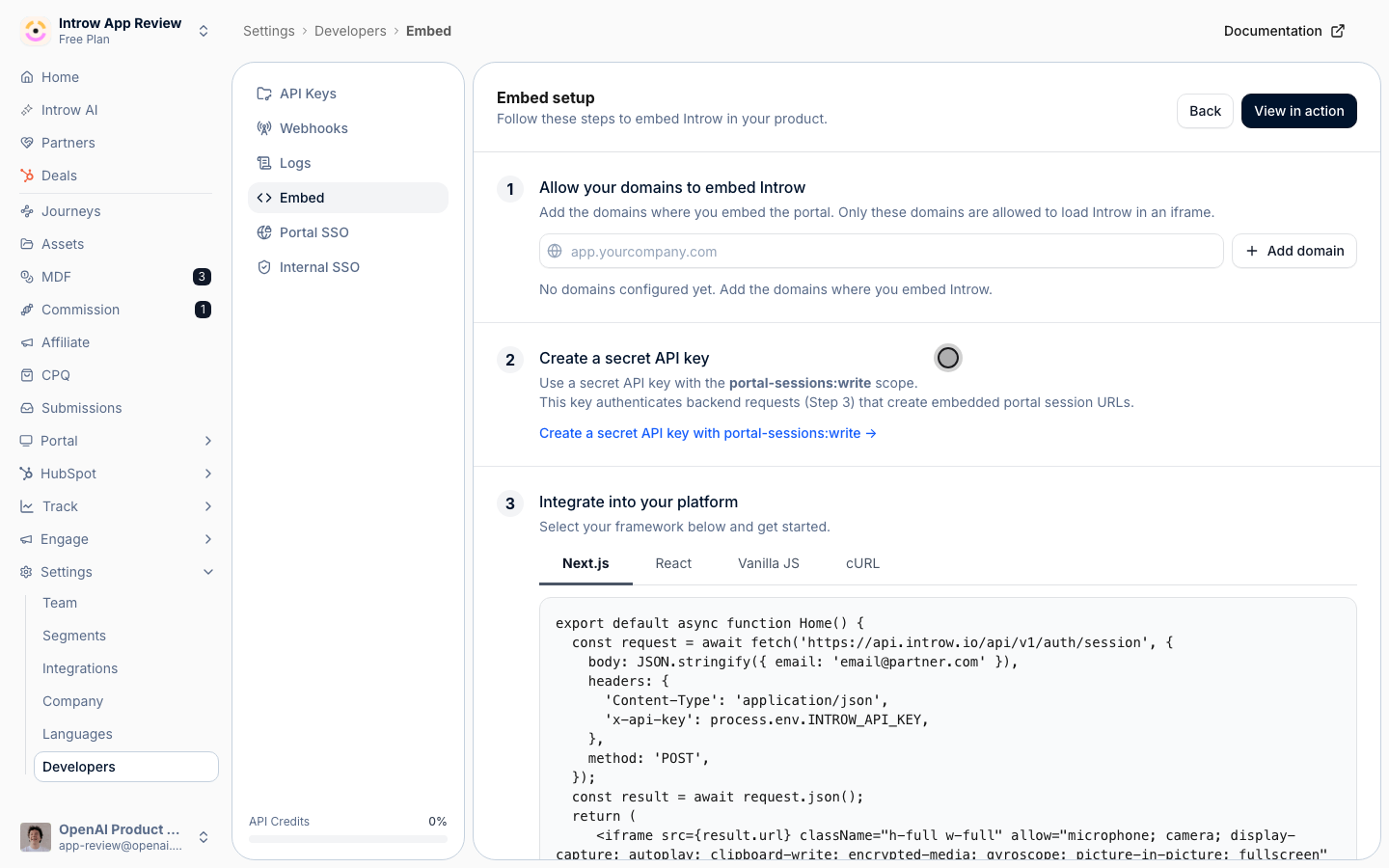The width and height of the screenshot is (1389, 868).
Task: Click the Webhooks antenna icon
Action: point(264,128)
